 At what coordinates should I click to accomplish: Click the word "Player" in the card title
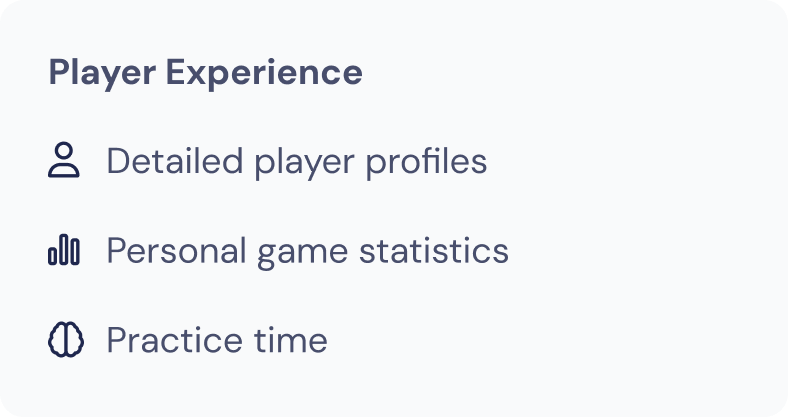pyautogui.click(x=103, y=73)
